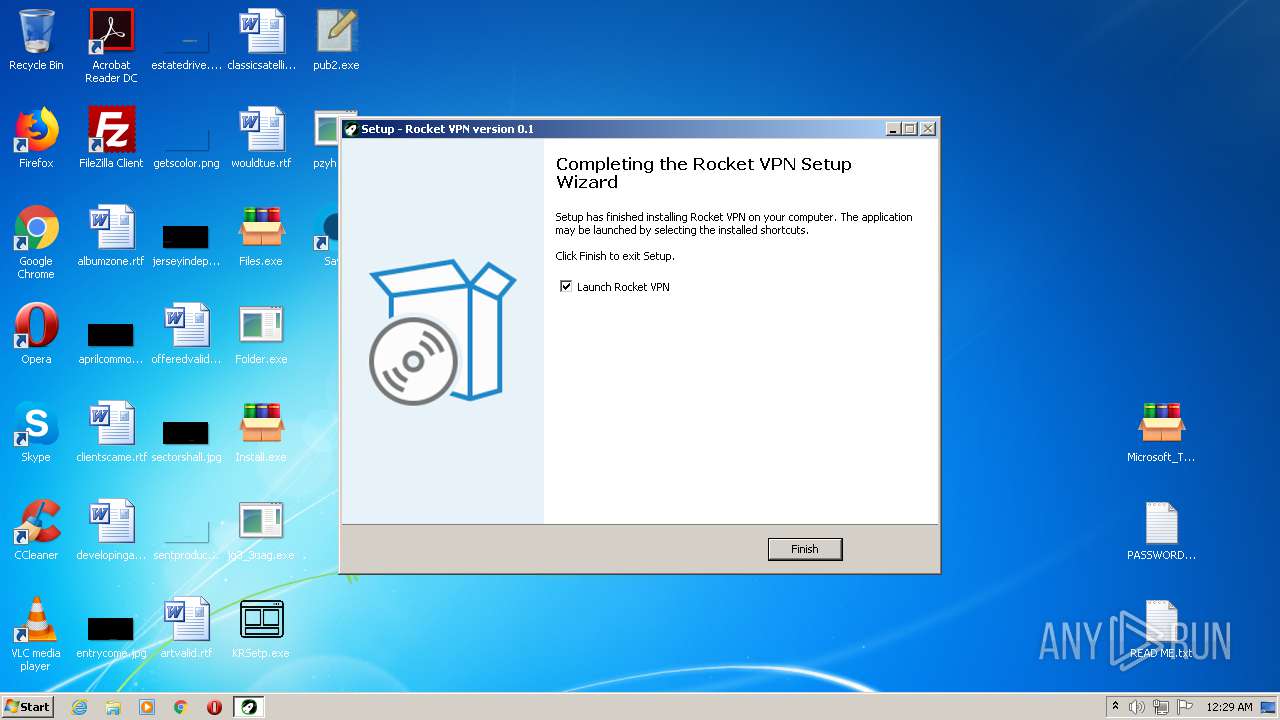Select the classicsatelli... document icon

click(x=261, y=41)
